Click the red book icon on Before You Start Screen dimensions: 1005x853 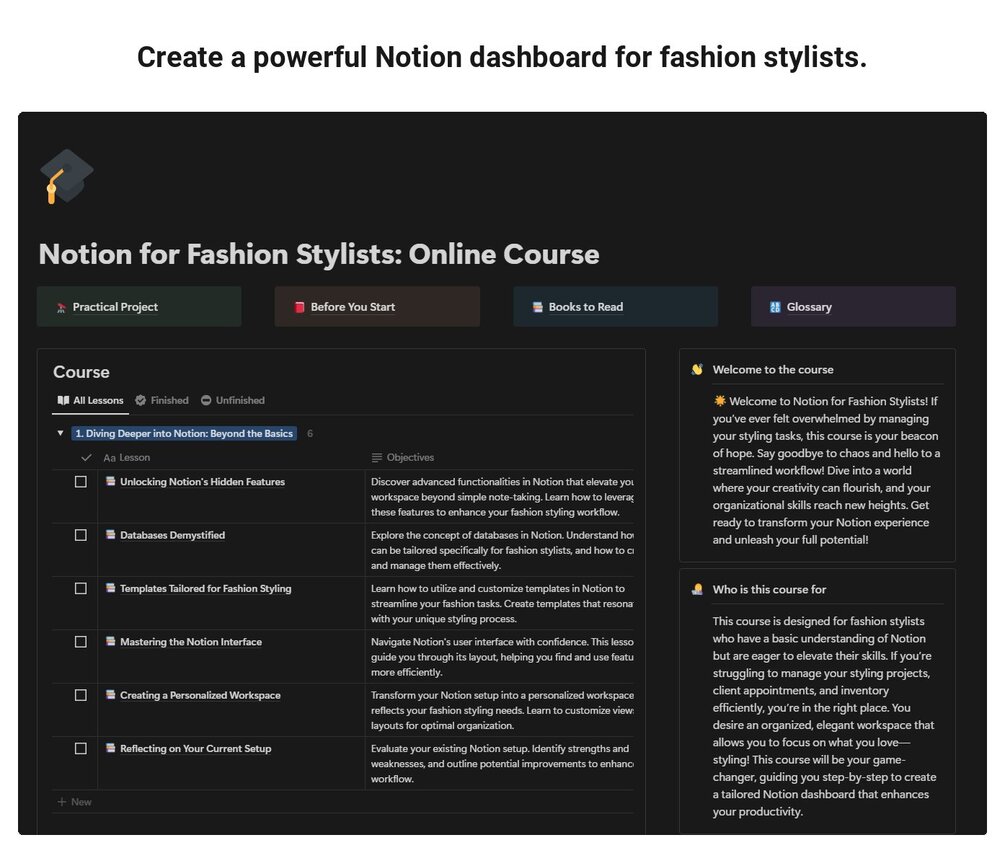pyautogui.click(x=299, y=307)
